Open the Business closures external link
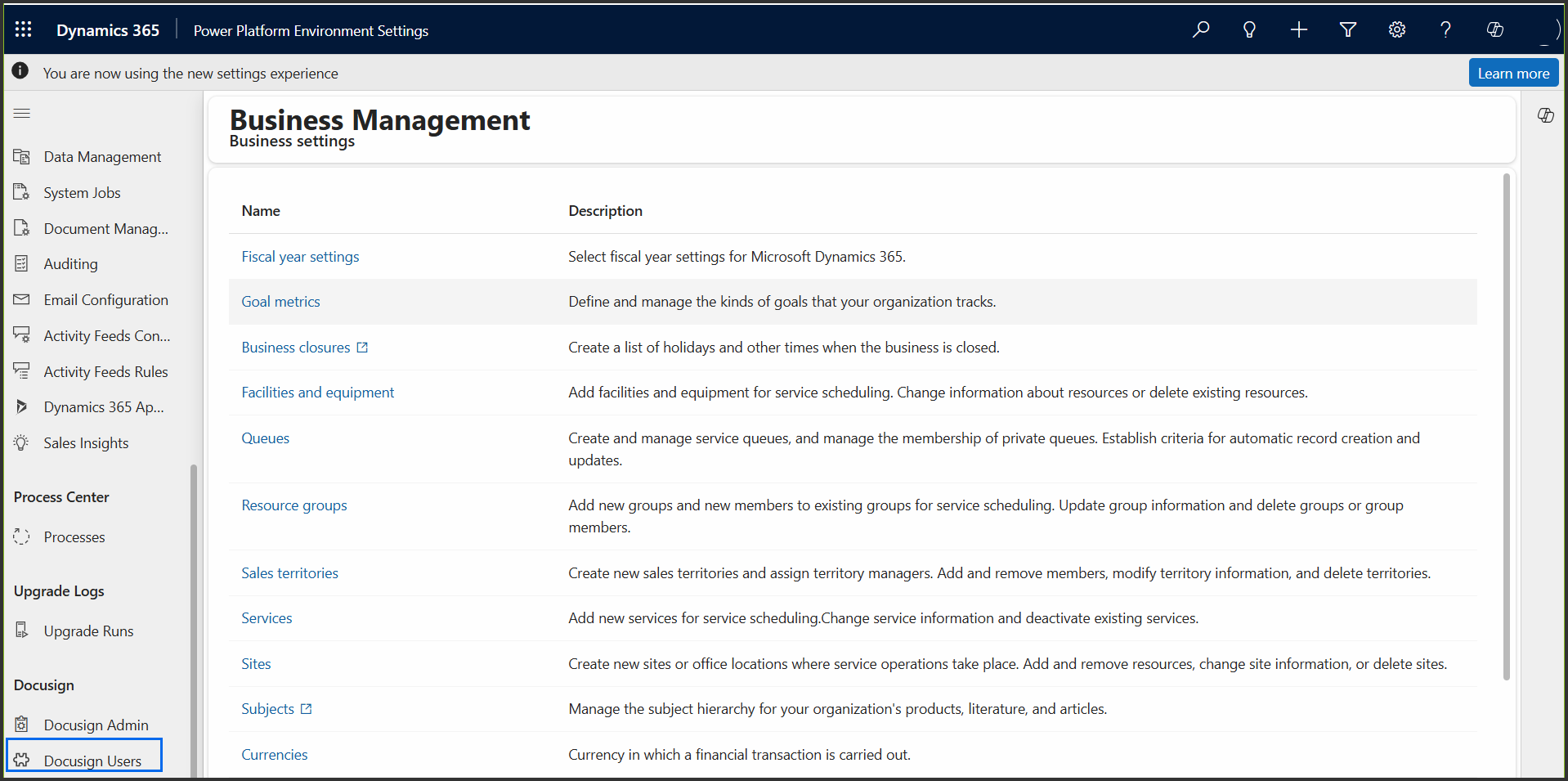Screen dimensions: 1568x781 362,347
